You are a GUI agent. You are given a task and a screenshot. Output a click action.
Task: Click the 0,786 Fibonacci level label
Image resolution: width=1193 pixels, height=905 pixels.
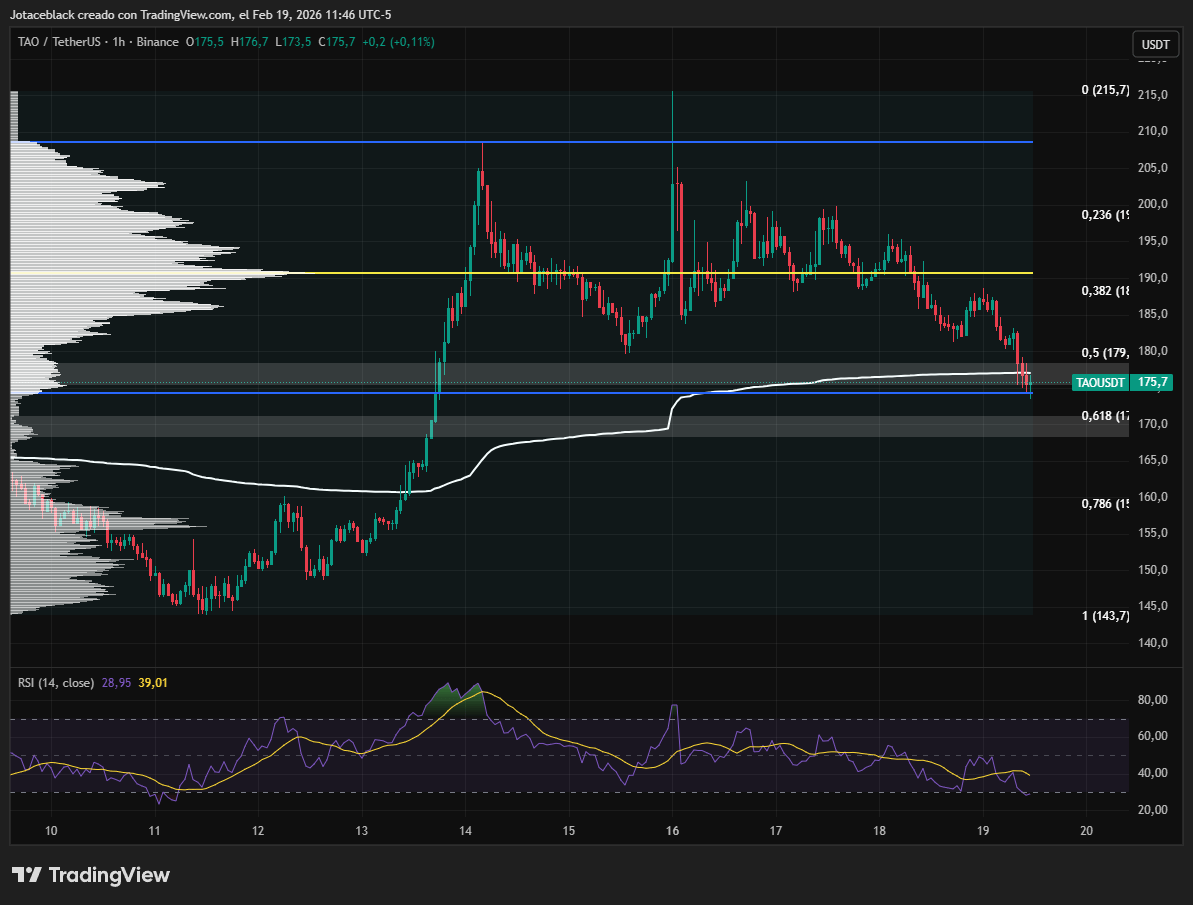point(1105,503)
